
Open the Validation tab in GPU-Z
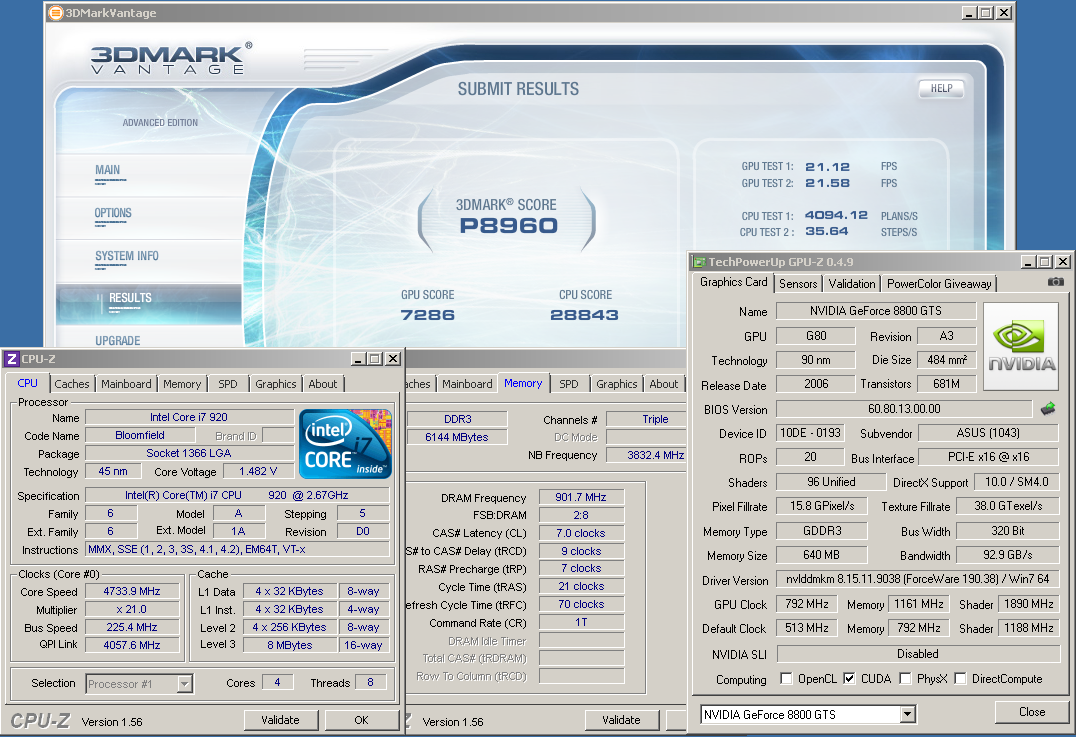pyautogui.click(x=852, y=283)
